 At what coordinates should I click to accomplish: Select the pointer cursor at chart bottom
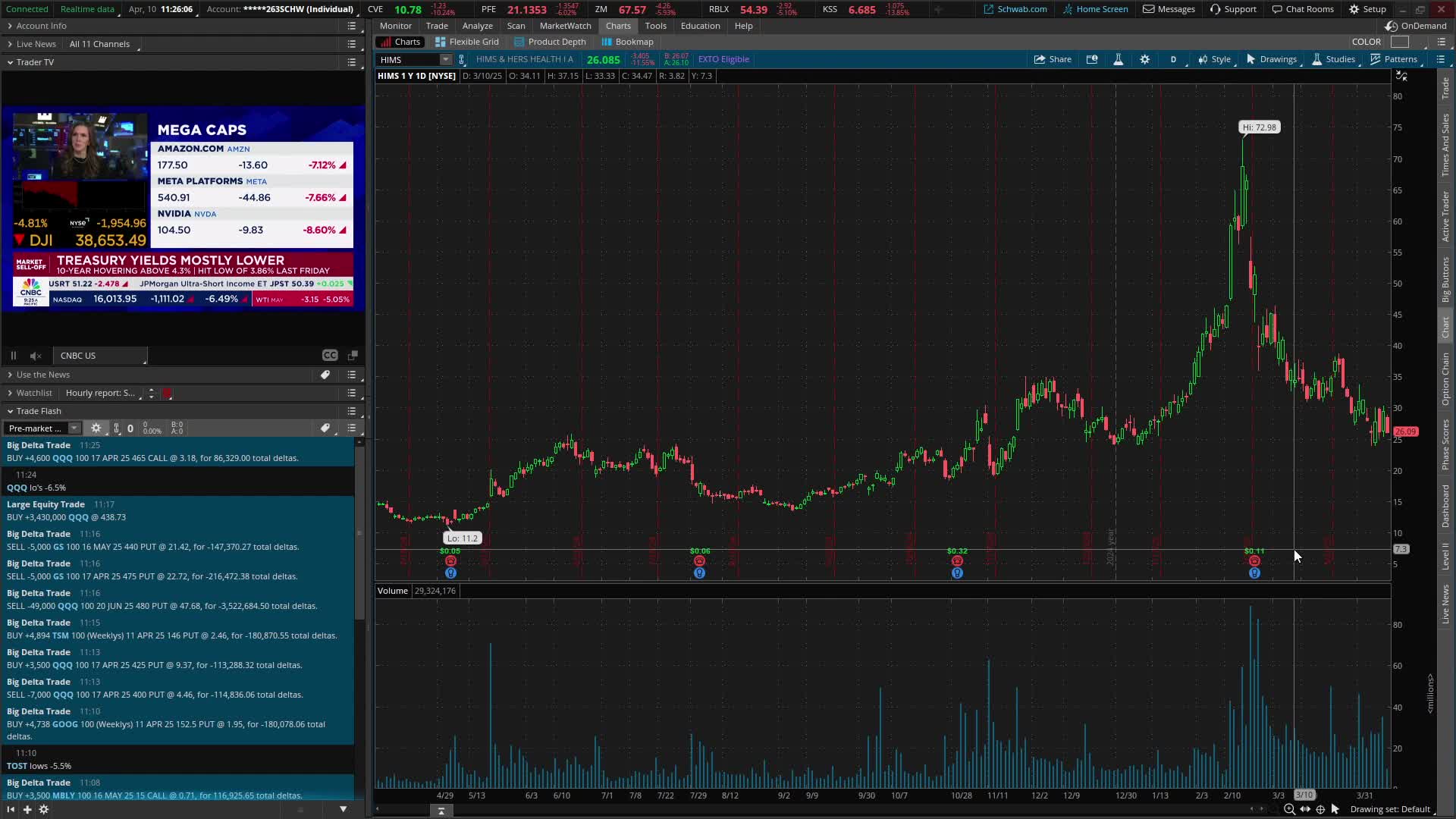click(1335, 809)
